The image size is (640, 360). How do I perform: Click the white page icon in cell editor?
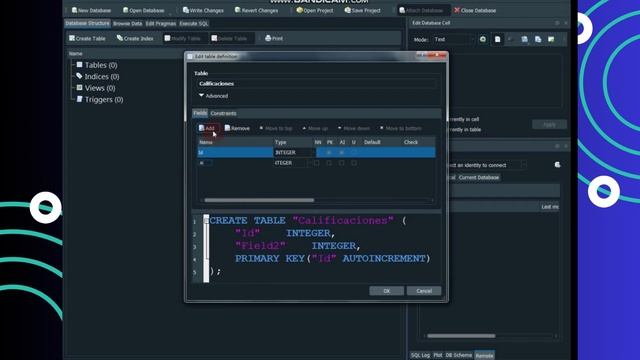point(497,39)
